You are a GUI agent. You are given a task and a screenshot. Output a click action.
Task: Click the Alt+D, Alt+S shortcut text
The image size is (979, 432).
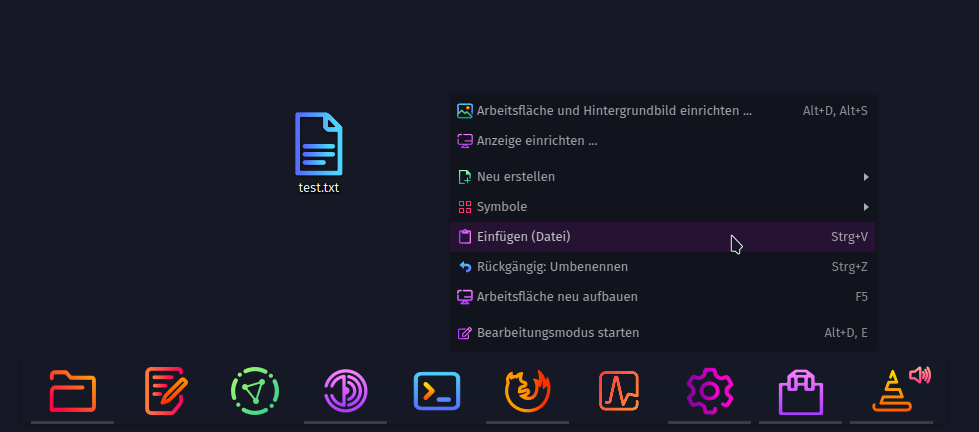pyautogui.click(x=835, y=112)
